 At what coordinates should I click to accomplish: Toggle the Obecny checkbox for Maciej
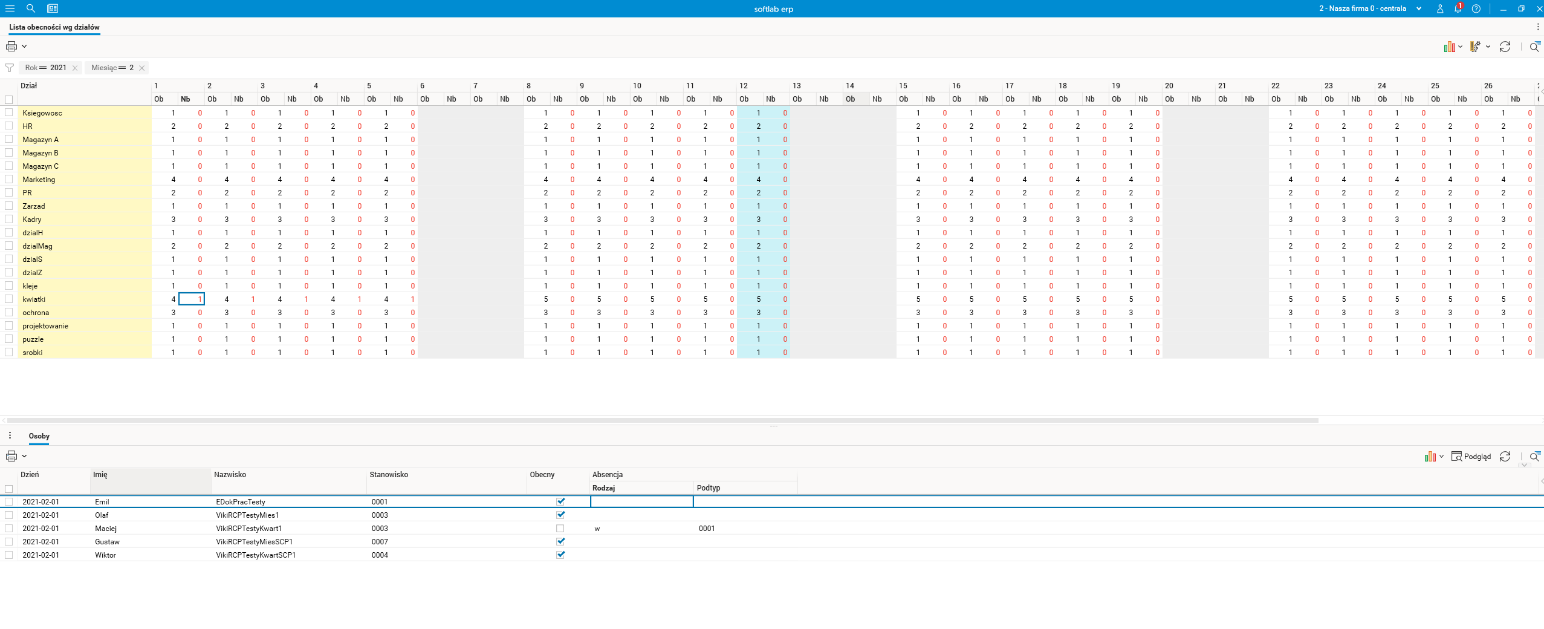click(560, 528)
